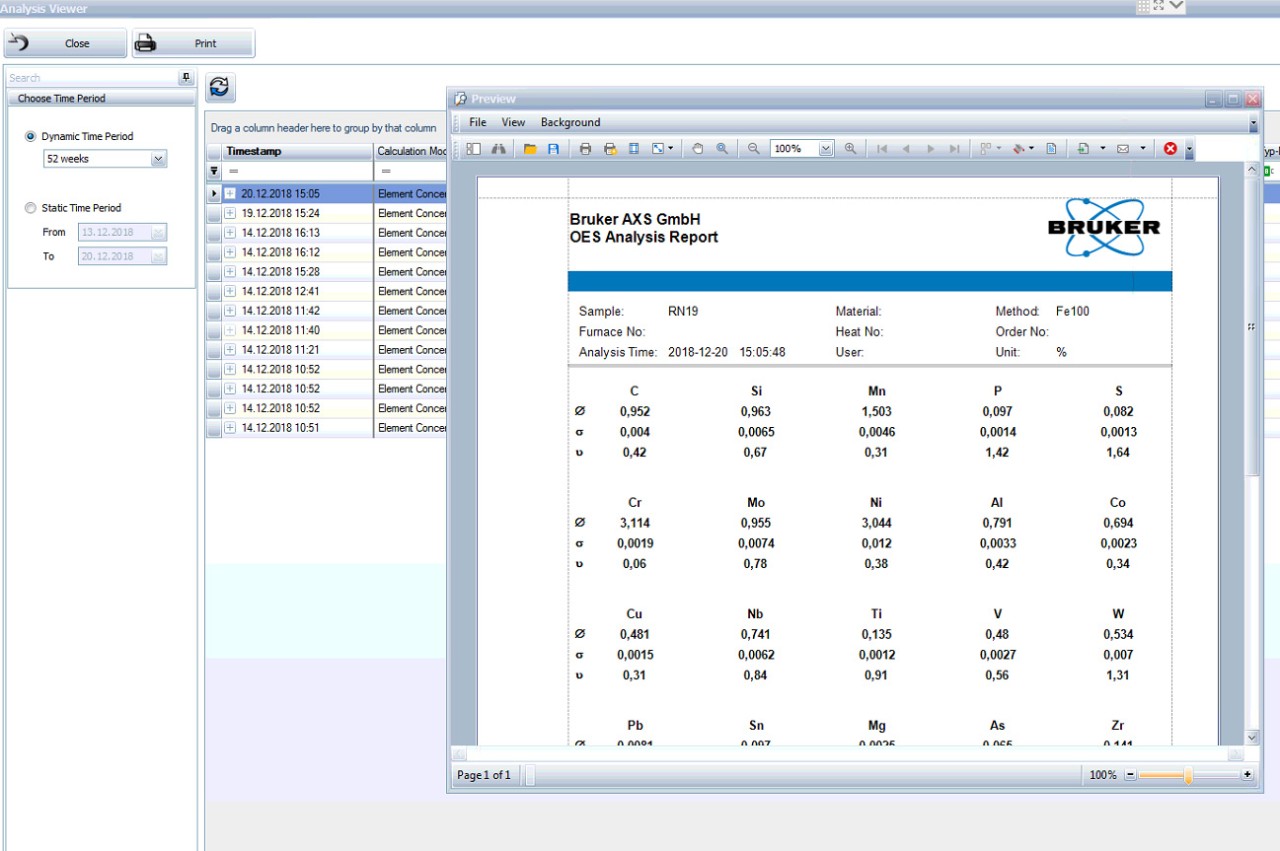The image size is (1280, 851).
Task: Pin the Search panel
Action: 185,77
